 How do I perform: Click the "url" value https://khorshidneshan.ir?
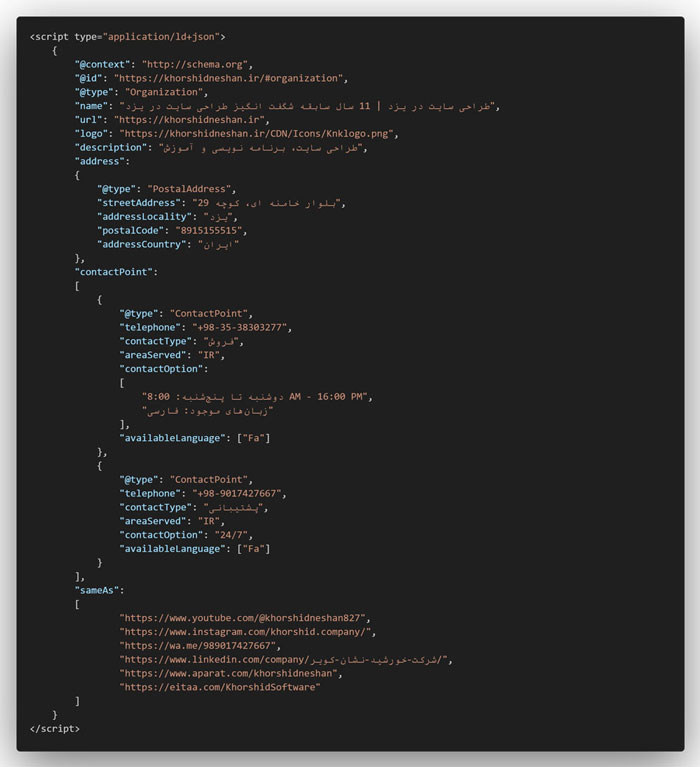pos(190,120)
